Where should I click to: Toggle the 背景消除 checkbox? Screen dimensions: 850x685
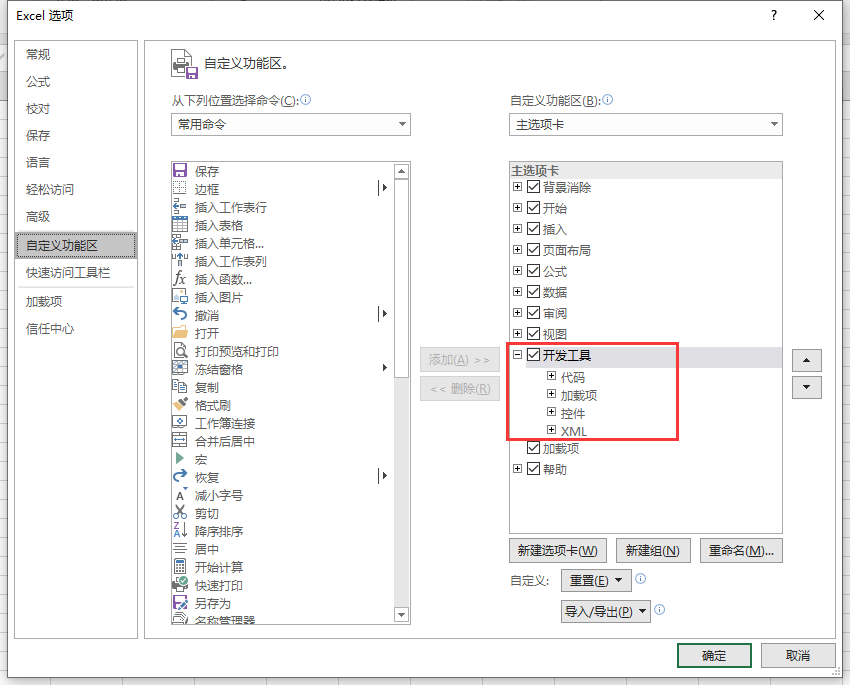pos(534,187)
